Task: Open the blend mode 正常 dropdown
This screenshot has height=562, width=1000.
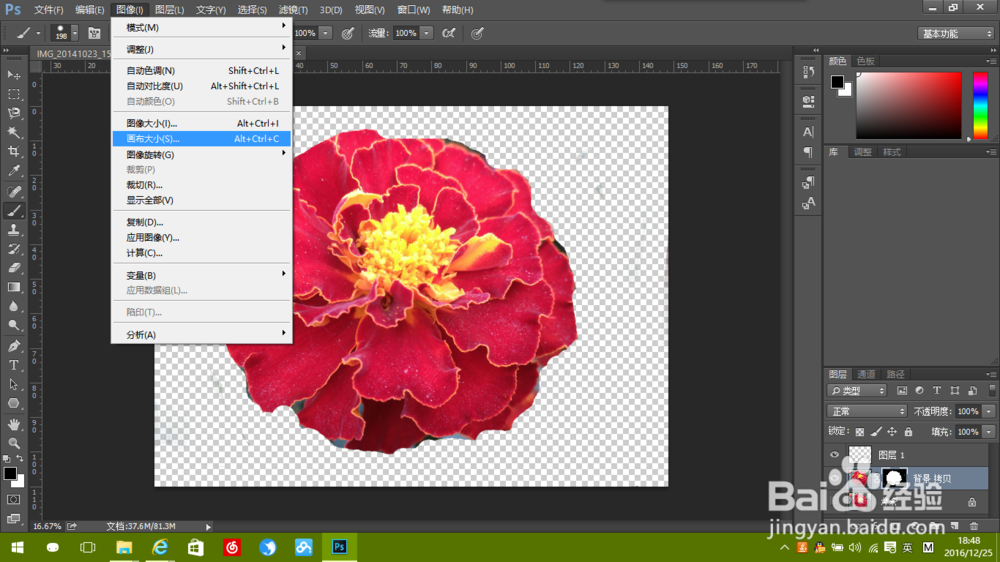Action: point(867,411)
